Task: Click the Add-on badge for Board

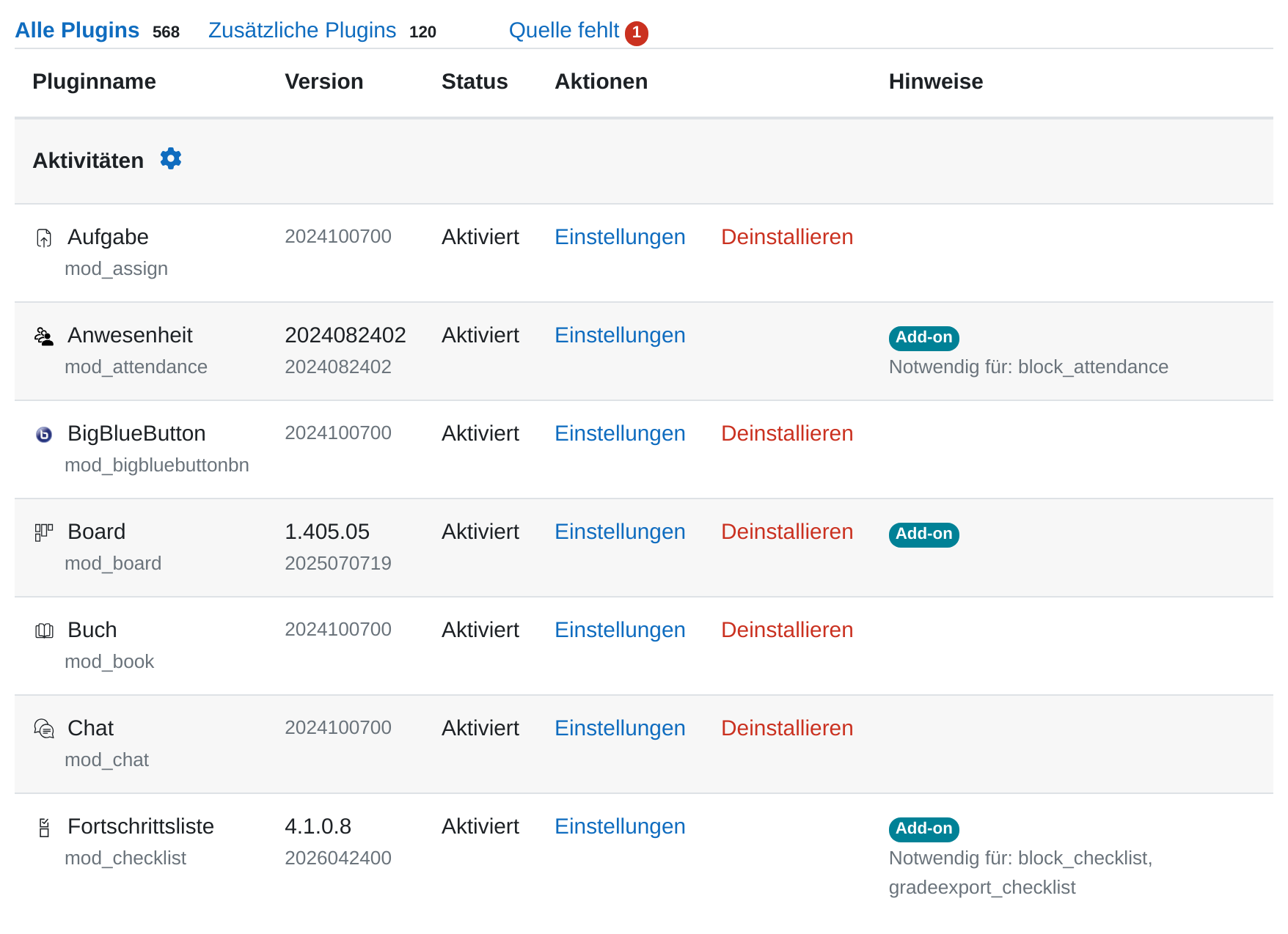Action: click(924, 534)
